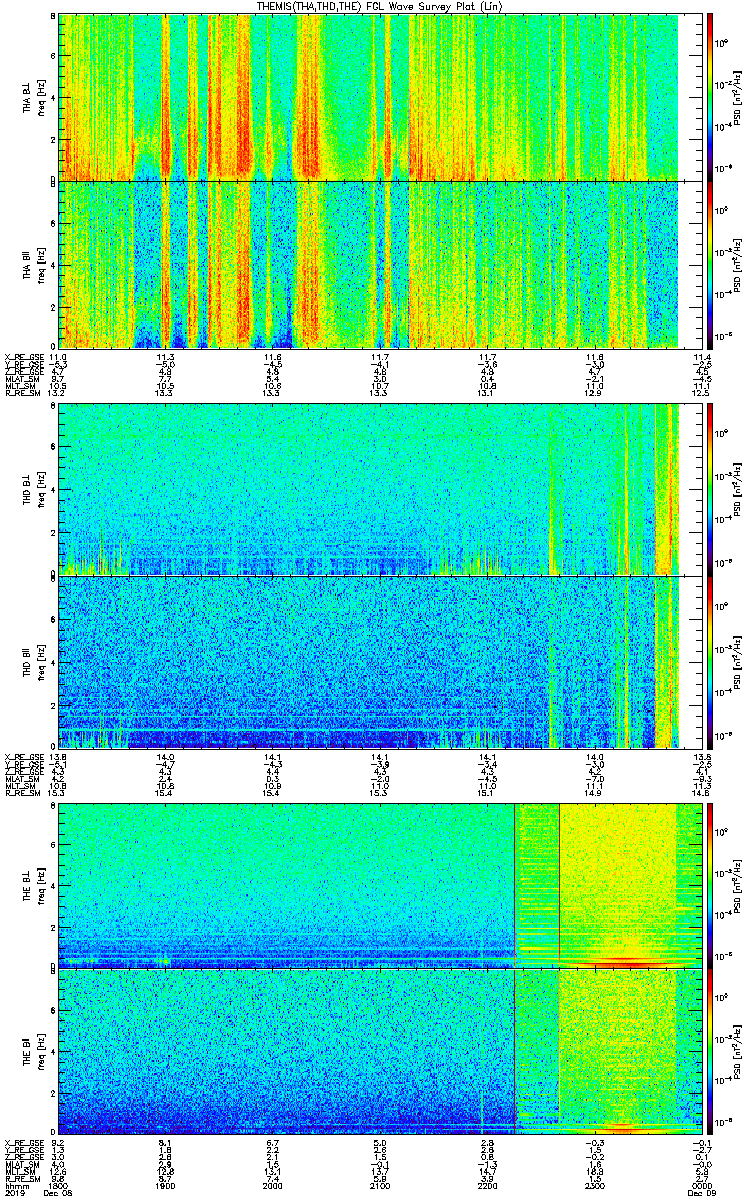
Task: Click the 2000 time tick label
Action: pyautogui.click(x=273, y=1187)
